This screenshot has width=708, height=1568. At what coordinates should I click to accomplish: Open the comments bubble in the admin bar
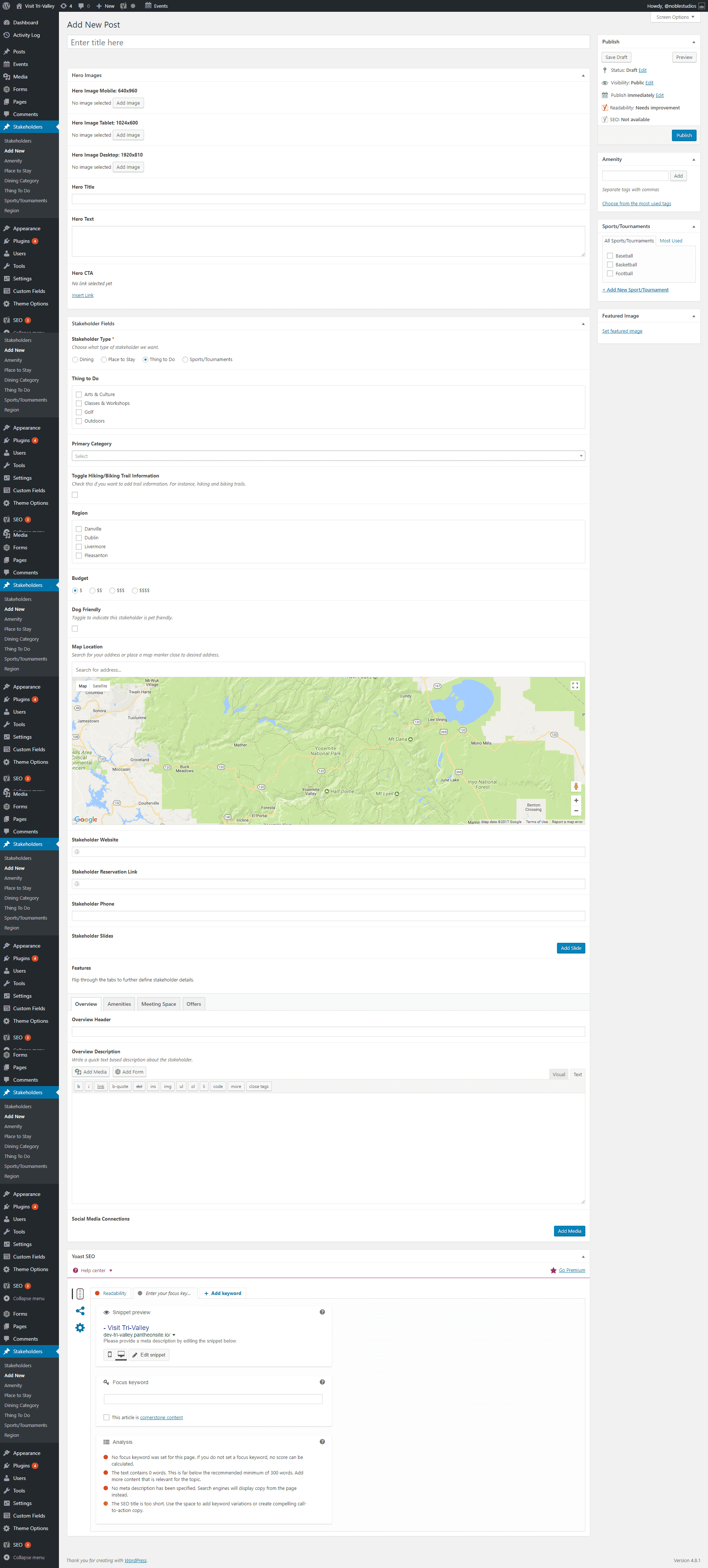point(84,6)
